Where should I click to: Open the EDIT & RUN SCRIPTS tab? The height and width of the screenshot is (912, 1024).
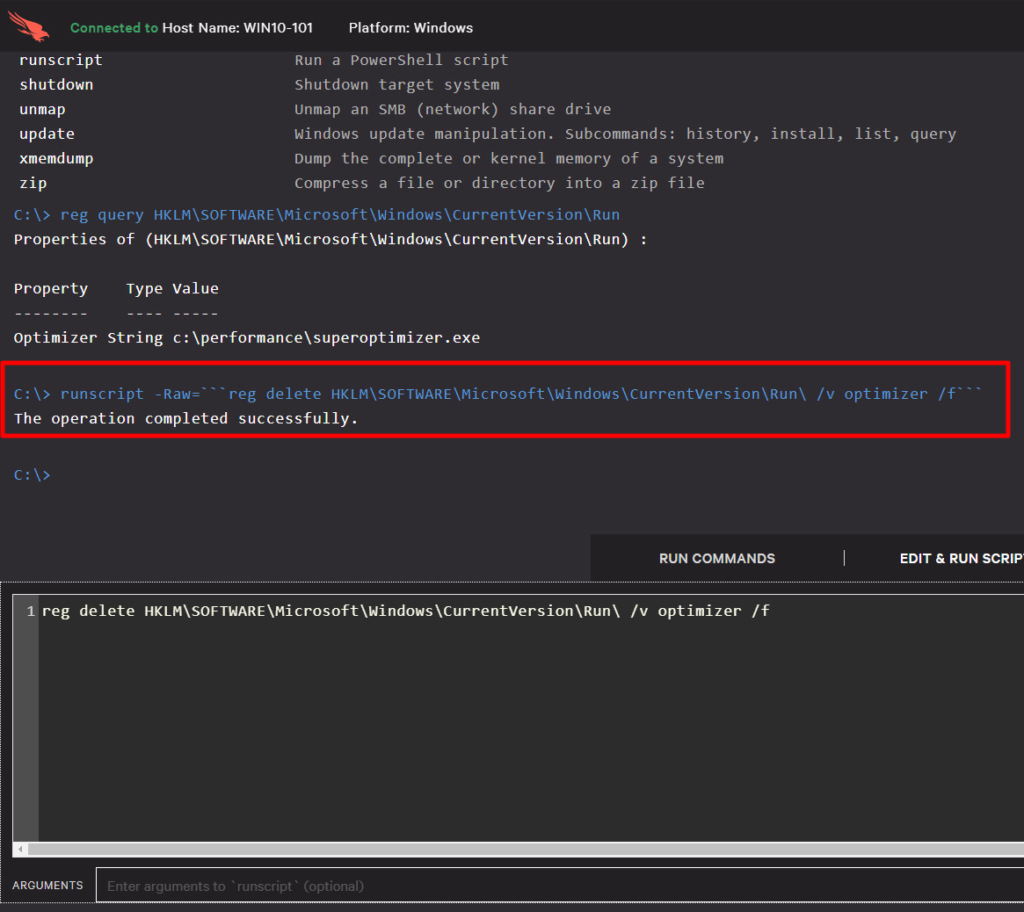(x=961, y=559)
